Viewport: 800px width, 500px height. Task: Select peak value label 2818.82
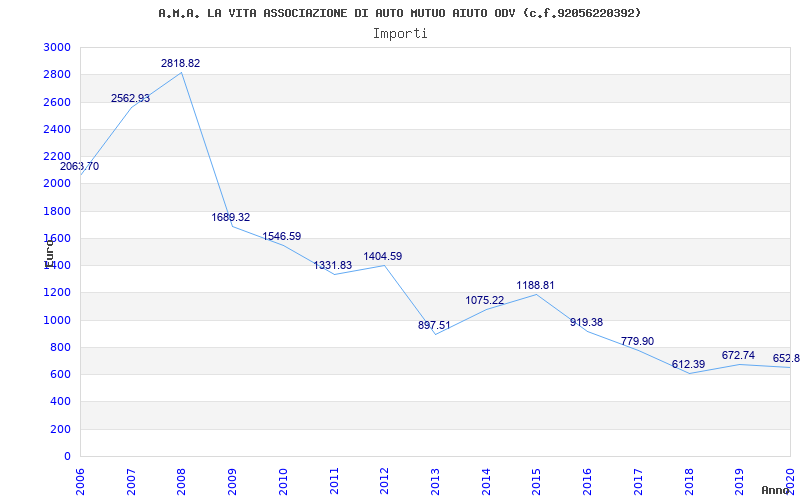pos(181,64)
